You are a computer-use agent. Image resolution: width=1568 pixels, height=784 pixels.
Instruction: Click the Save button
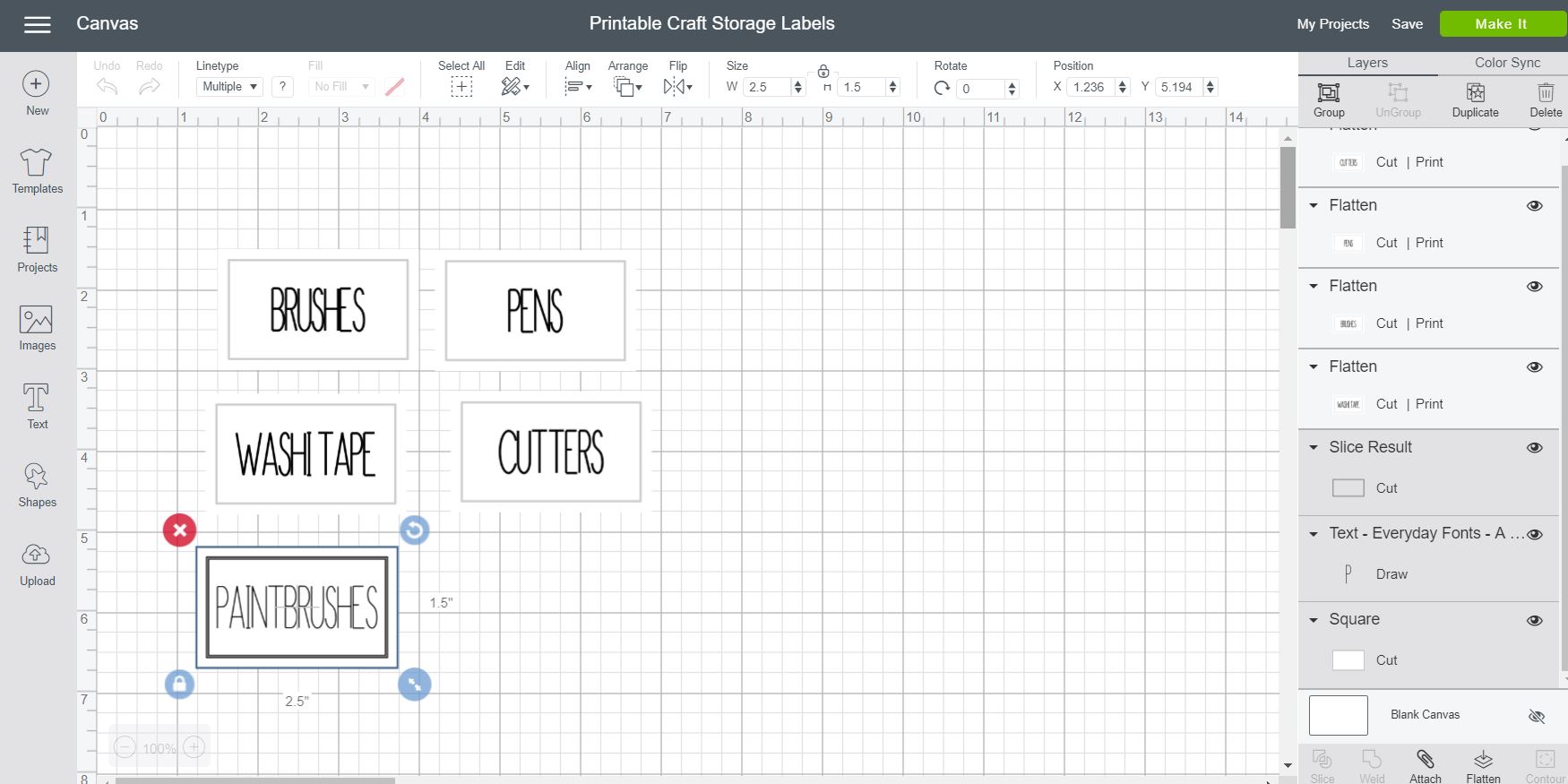pos(1407,24)
